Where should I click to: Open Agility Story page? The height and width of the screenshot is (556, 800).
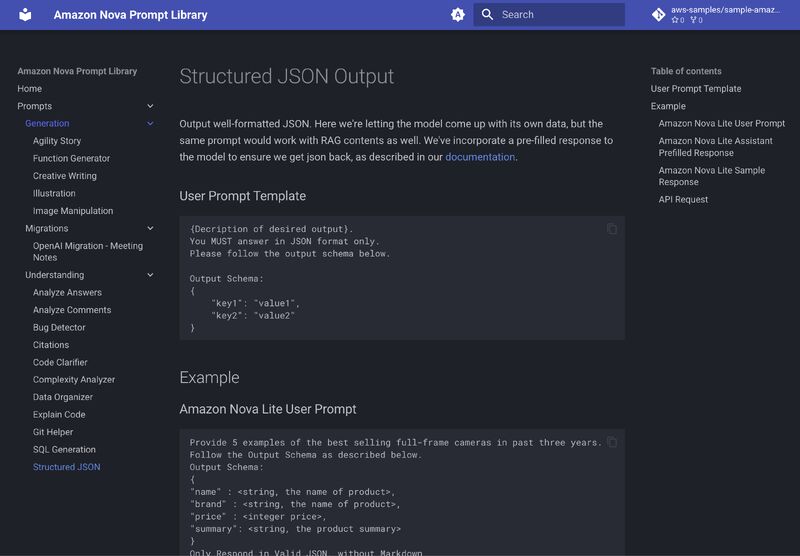tap(57, 141)
